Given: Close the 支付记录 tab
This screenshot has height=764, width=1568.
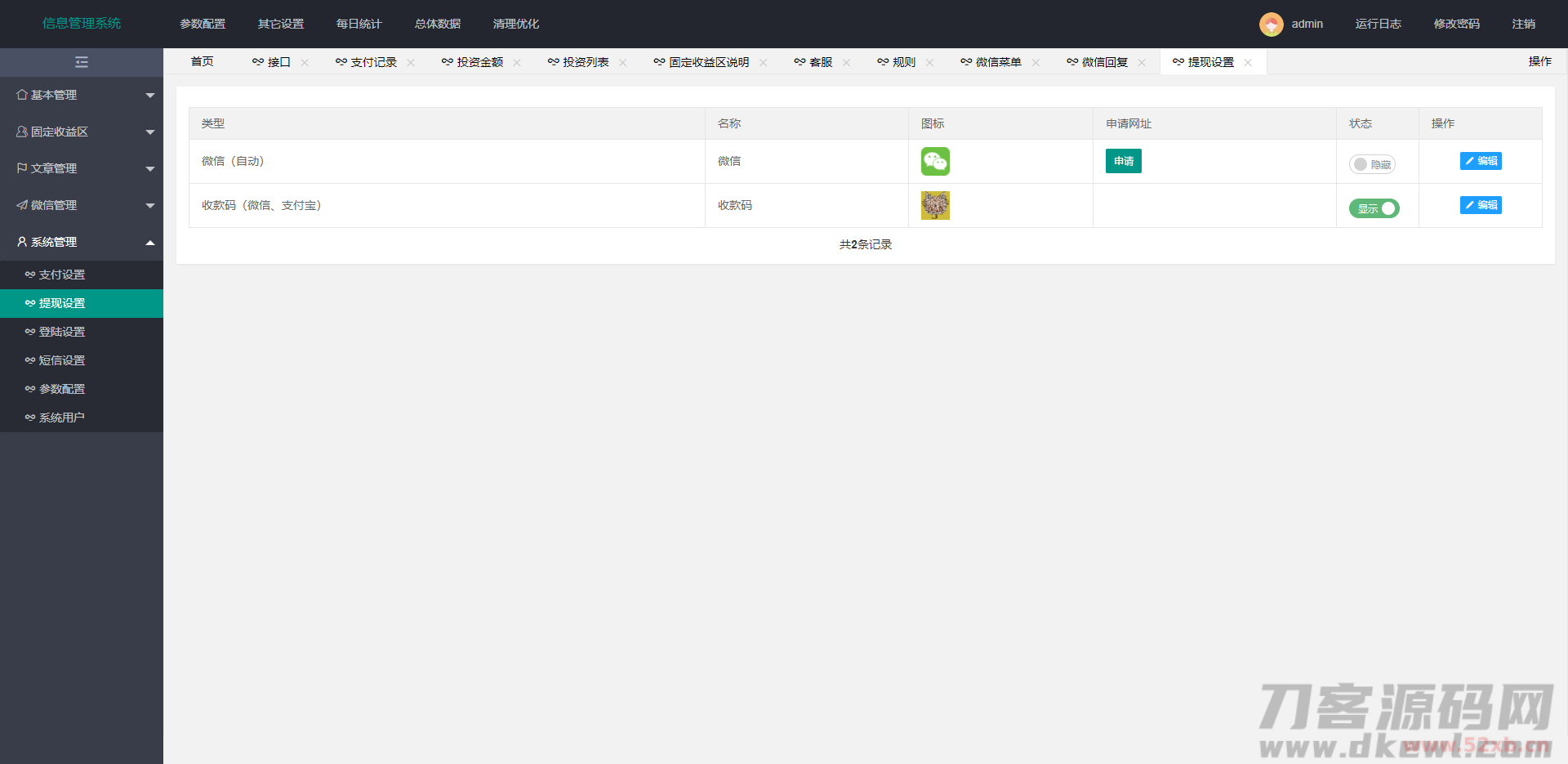Looking at the screenshot, I should point(411,63).
